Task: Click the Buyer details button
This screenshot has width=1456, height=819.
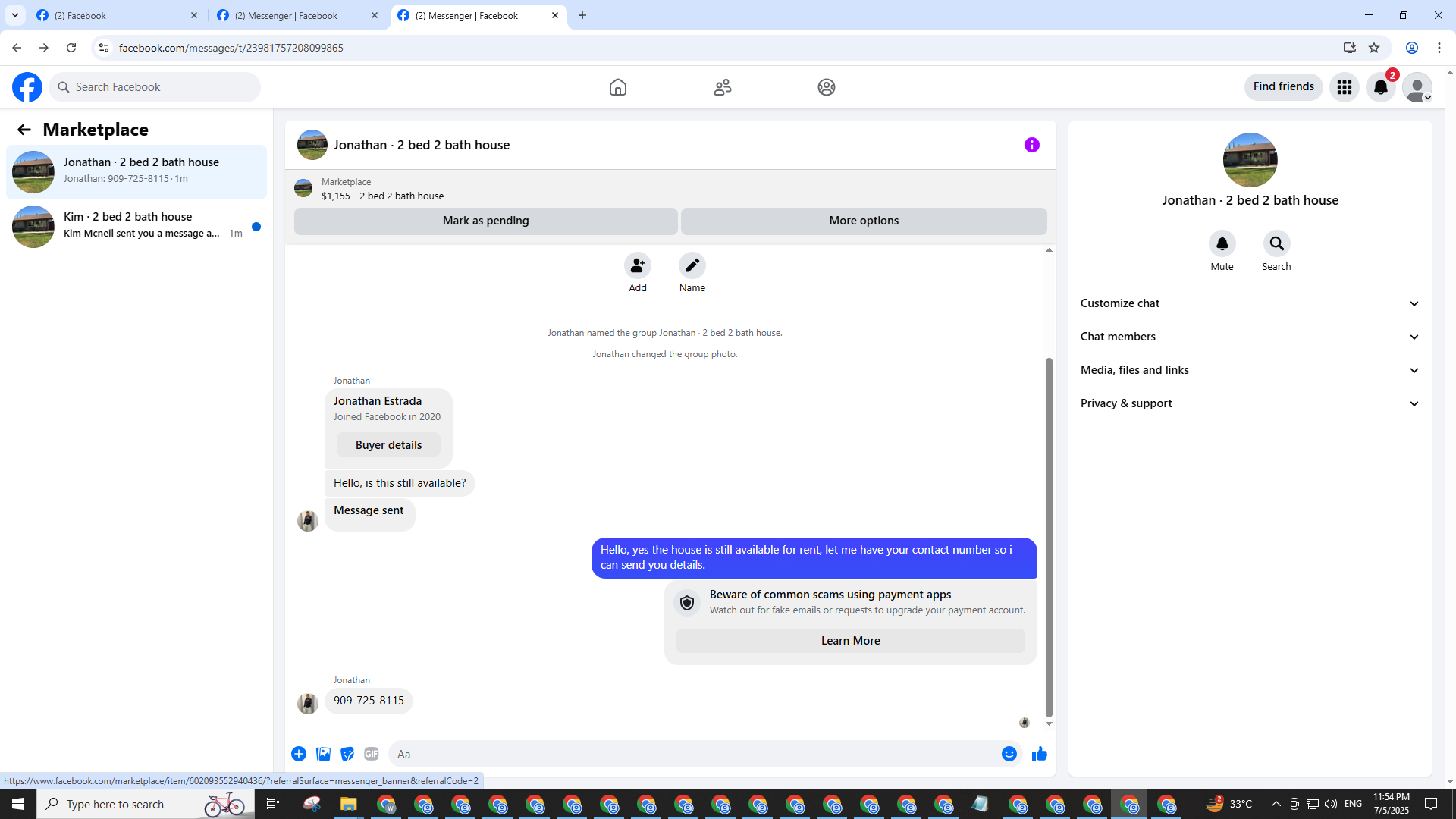Action: coord(388,445)
